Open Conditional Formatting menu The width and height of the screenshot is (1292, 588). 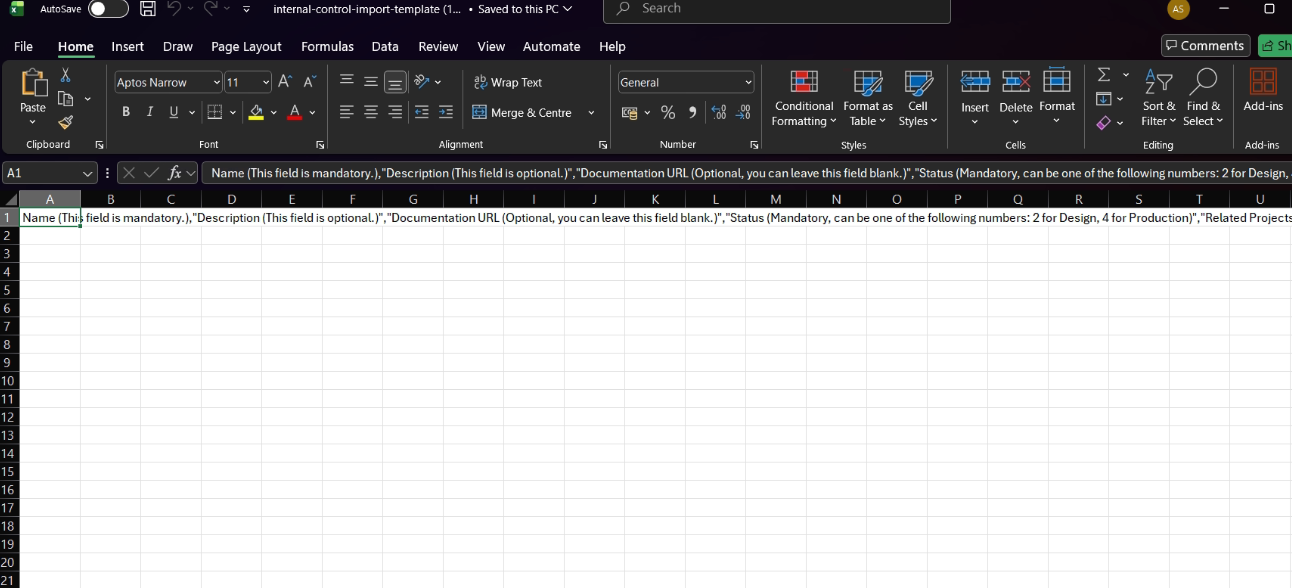coord(804,100)
